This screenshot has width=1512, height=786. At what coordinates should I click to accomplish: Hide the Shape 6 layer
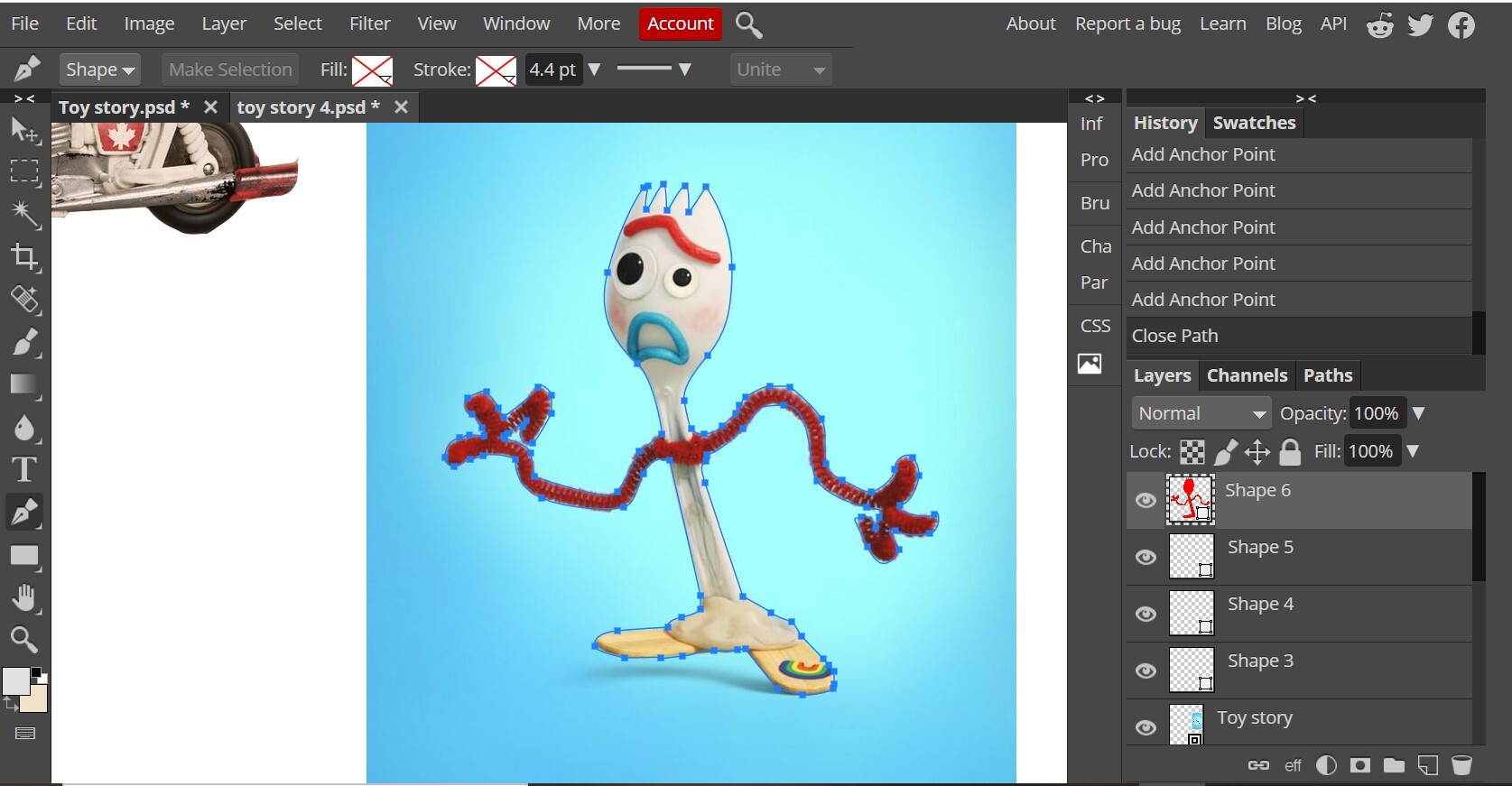pyautogui.click(x=1146, y=500)
